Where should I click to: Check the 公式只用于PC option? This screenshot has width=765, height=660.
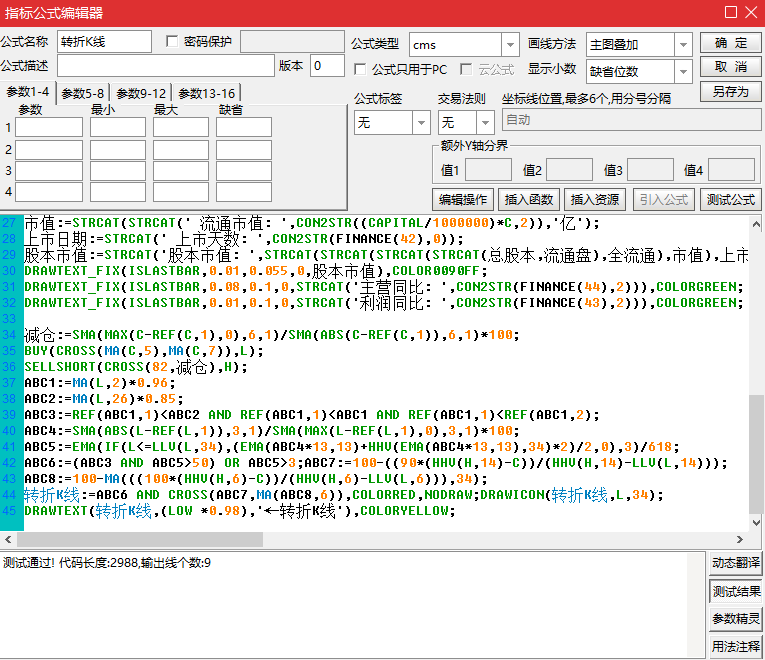[360, 70]
